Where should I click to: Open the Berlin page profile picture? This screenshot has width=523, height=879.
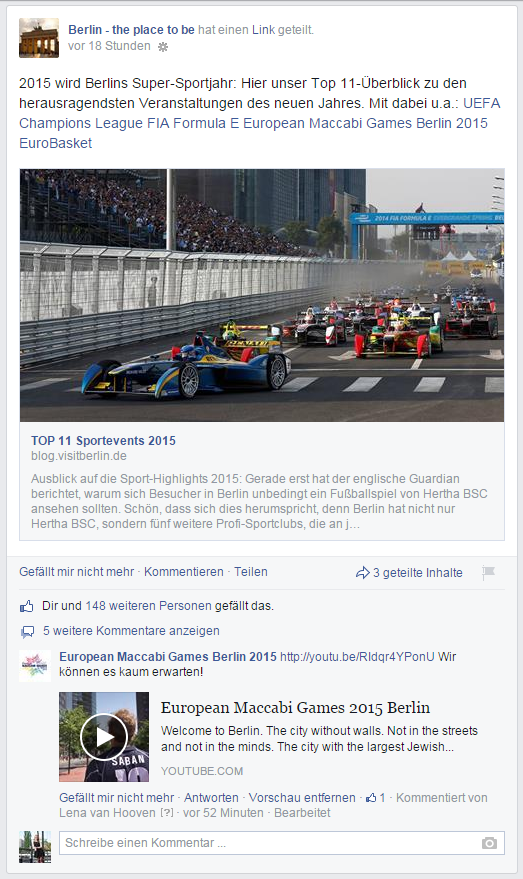tap(39, 38)
